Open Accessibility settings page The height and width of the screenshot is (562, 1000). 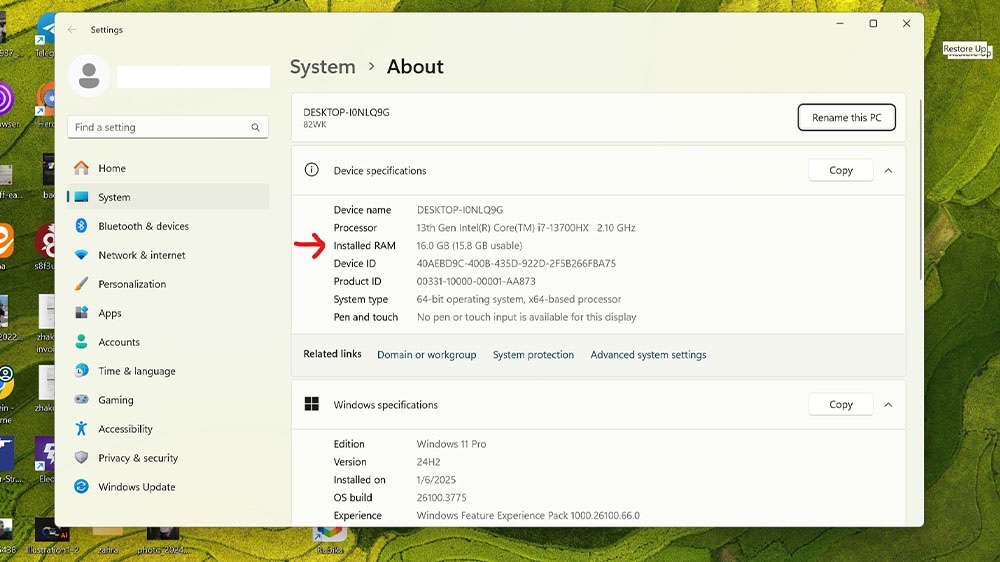[168, 429]
